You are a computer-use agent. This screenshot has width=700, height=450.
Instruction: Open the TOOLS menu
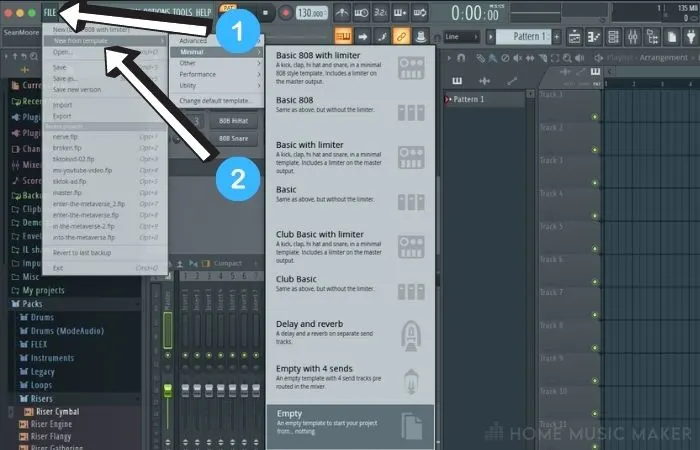183,12
